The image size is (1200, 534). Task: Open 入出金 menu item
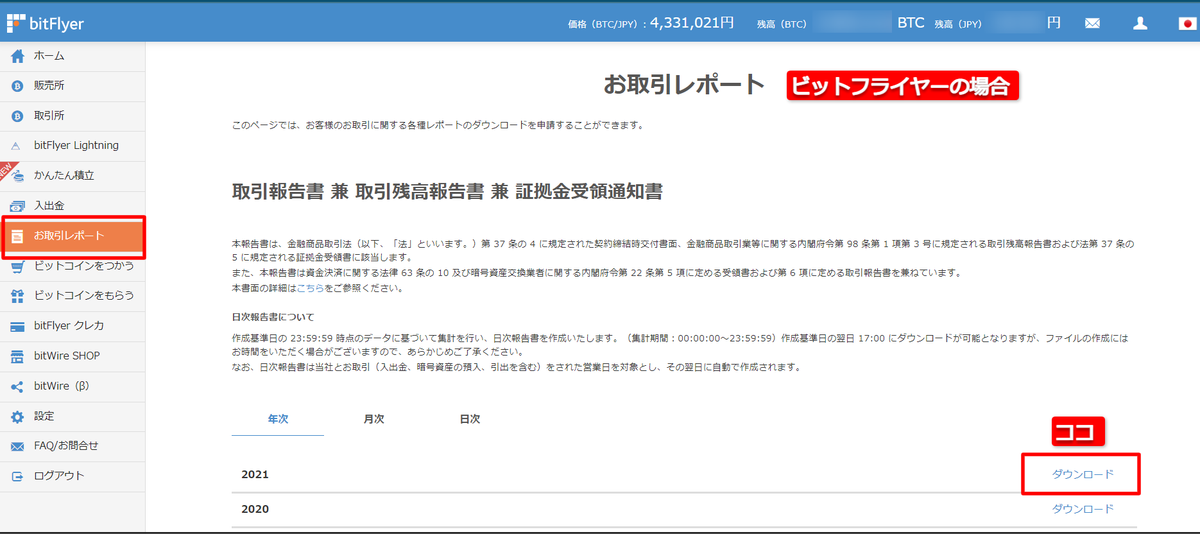pos(49,206)
